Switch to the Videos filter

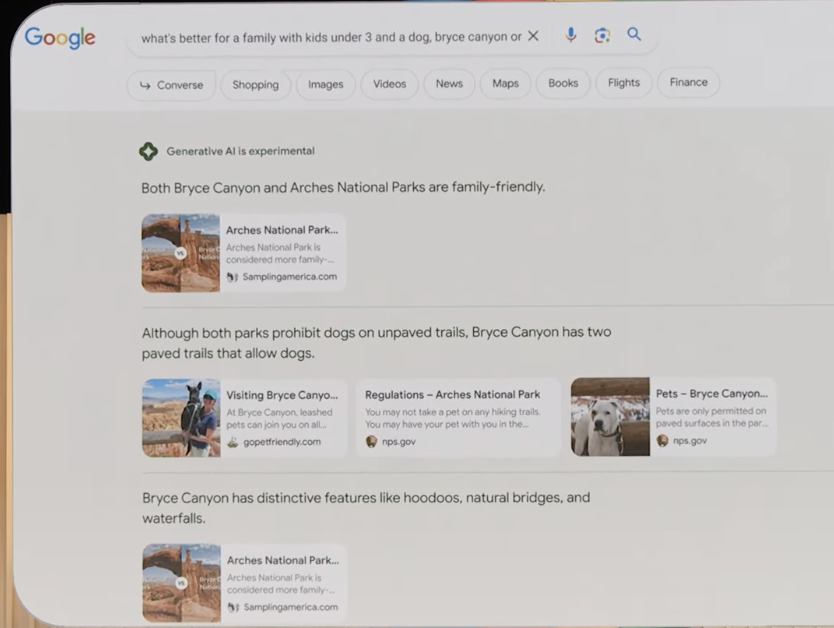pyautogui.click(x=389, y=83)
